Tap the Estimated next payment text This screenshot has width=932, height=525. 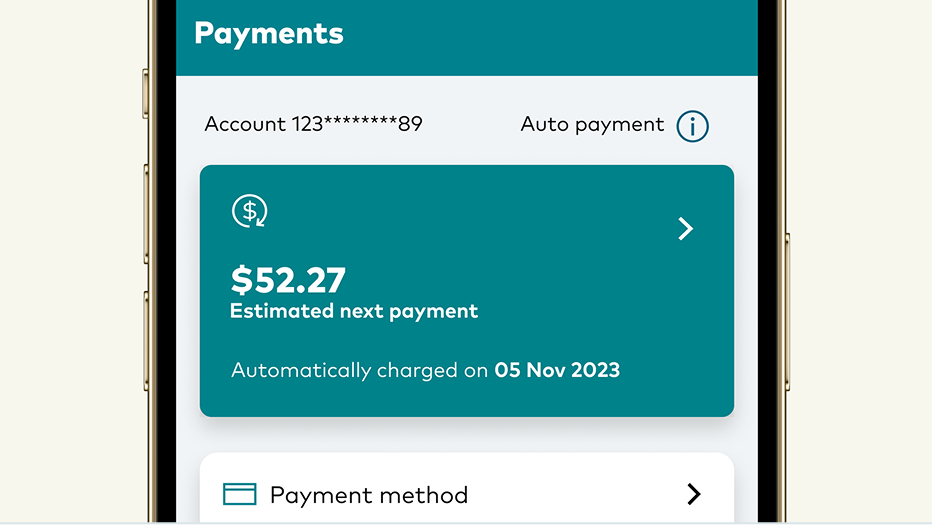pos(354,311)
